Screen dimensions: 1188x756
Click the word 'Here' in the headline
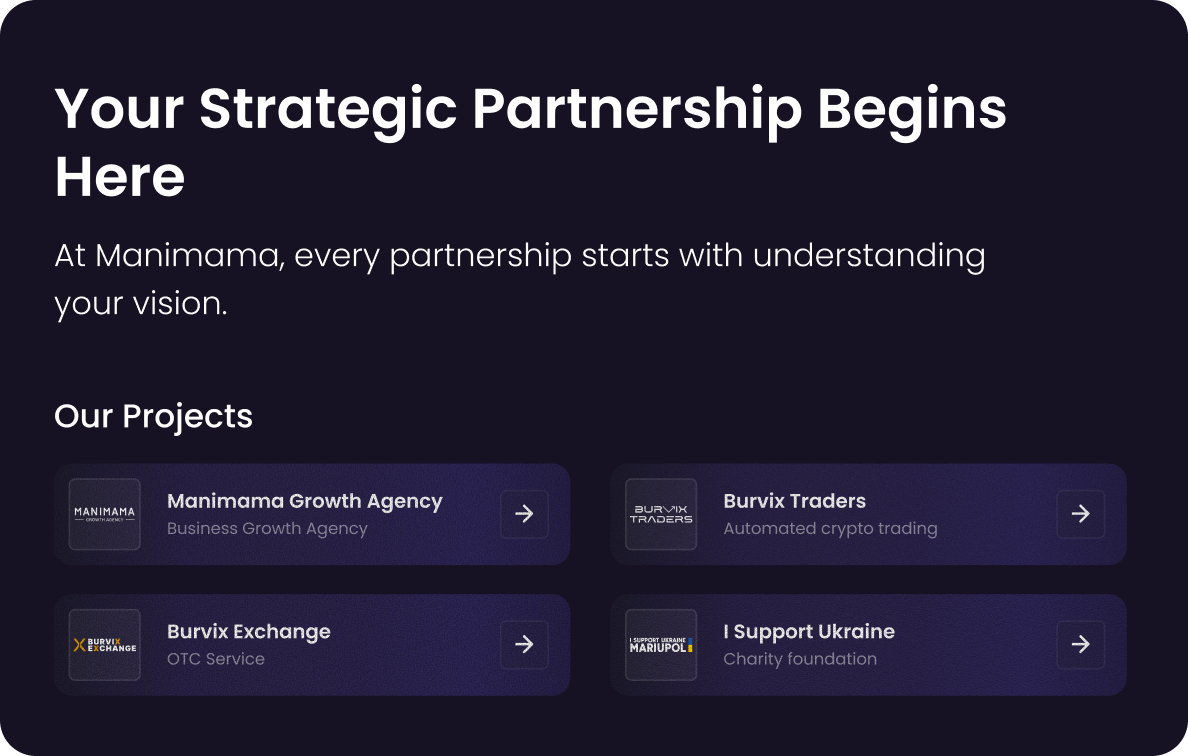120,177
